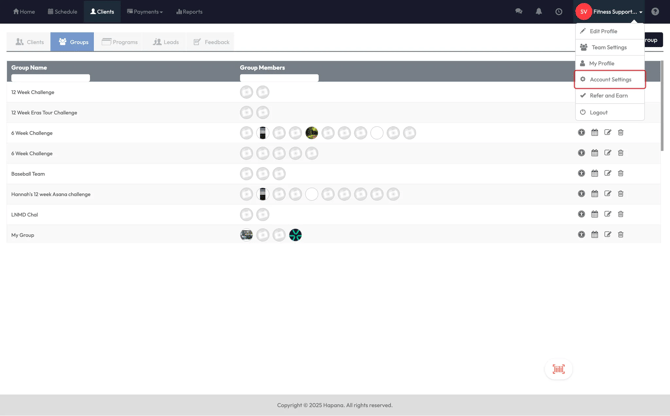Open the clock history icon
The image size is (670, 416).
(x=558, y=12)
